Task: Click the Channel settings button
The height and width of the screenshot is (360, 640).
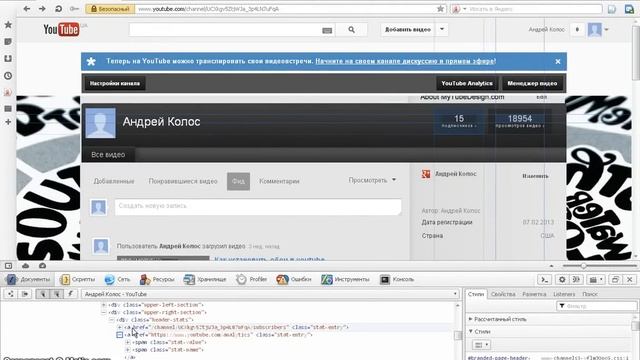Action: (x=115, y=83)
